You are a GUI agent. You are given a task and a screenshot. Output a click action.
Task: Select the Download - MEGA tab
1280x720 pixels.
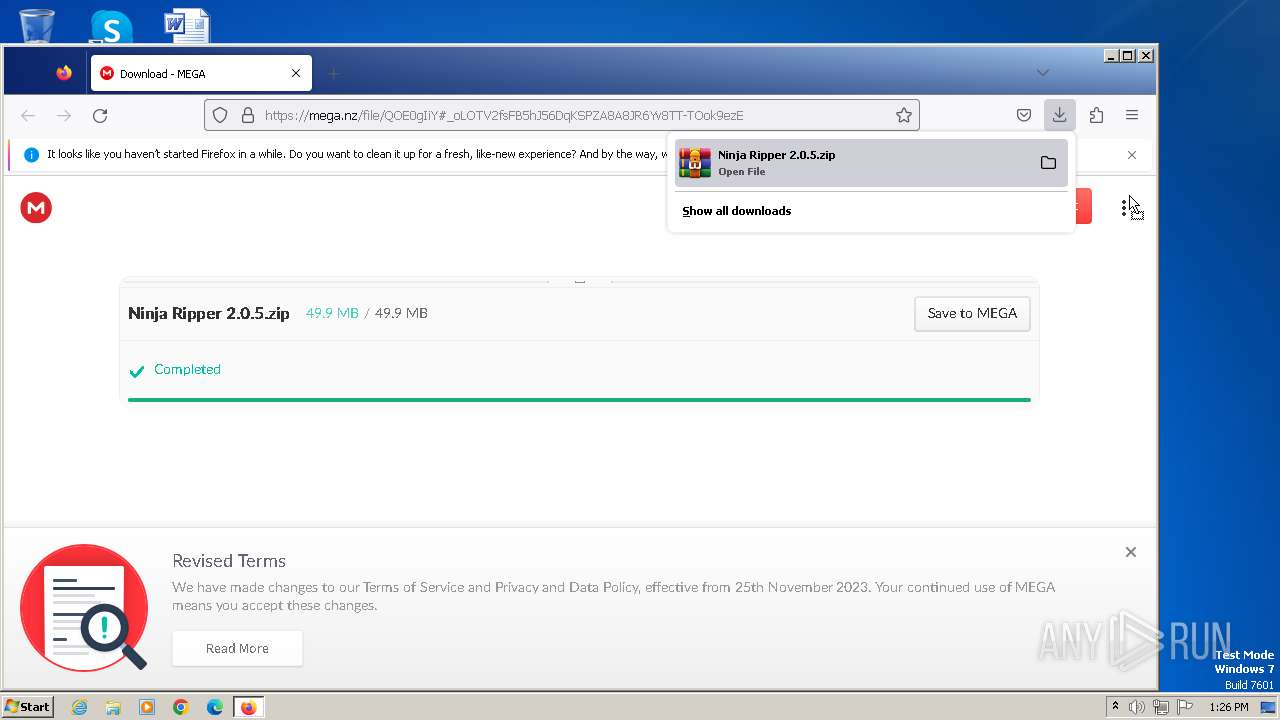[x=201, y=73]
